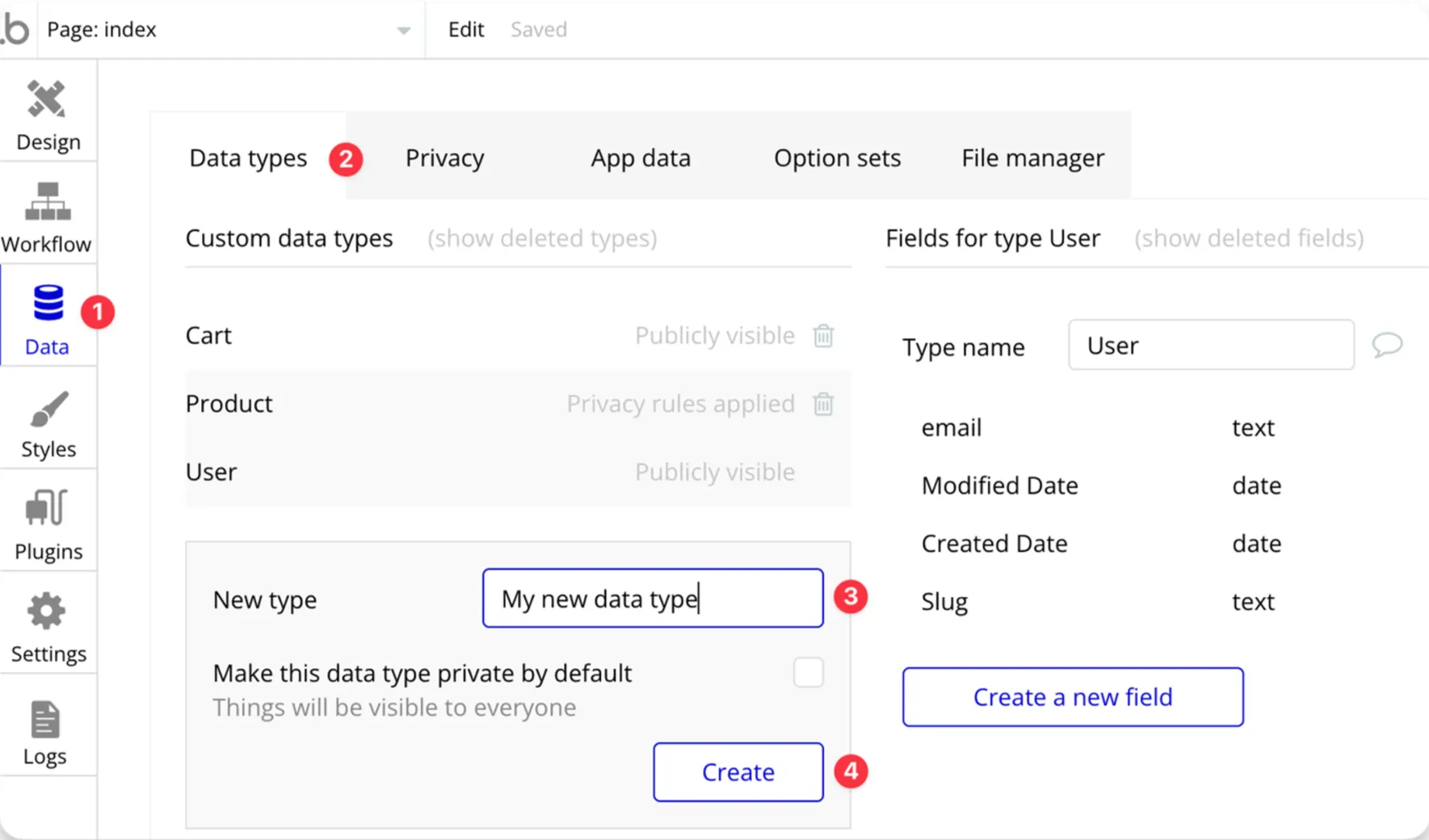The height and width of the screenshot is (840, 1429).
Task: Click the New type text field
Action: (652, 598)
